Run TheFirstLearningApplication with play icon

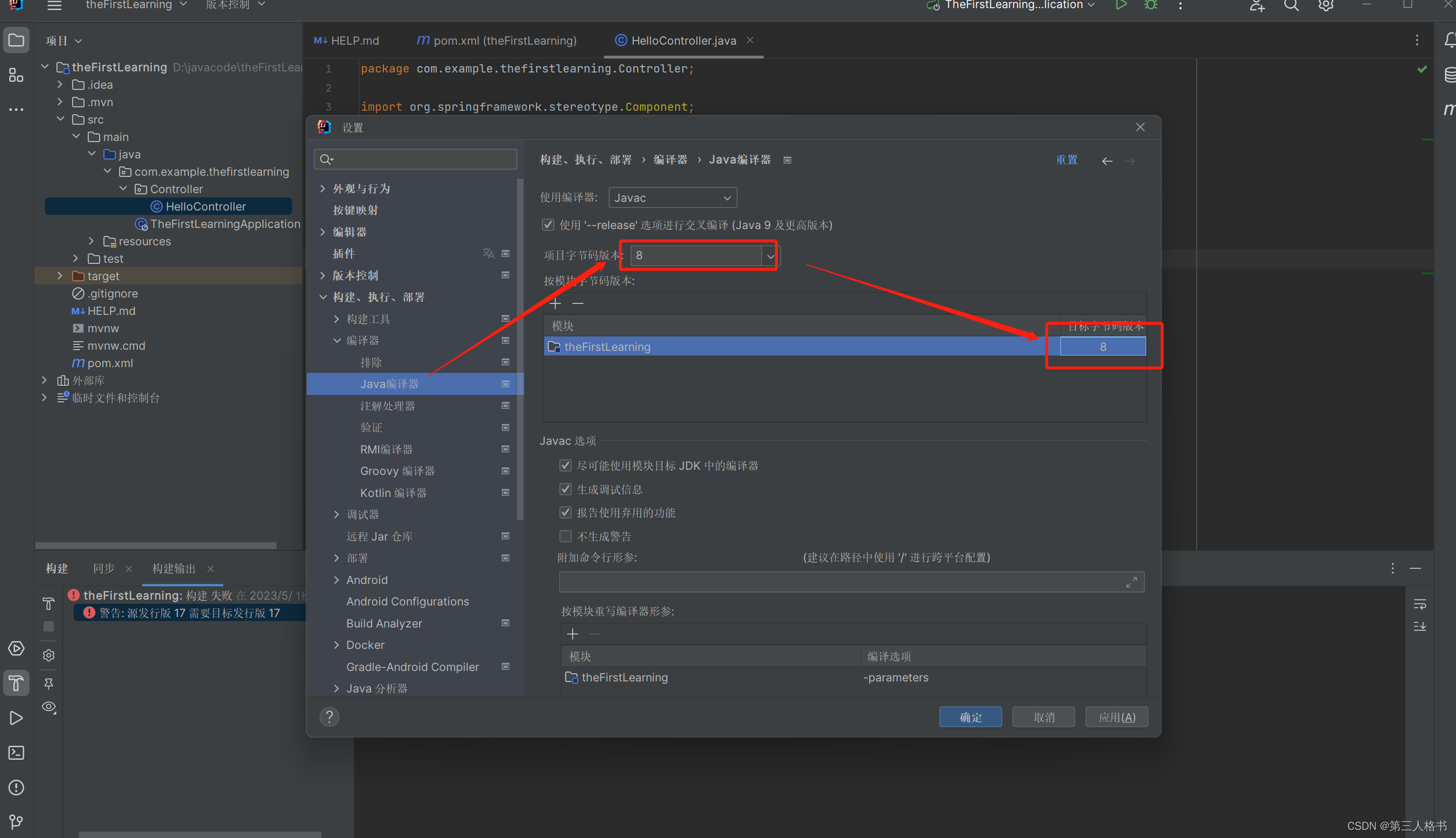1121,5
